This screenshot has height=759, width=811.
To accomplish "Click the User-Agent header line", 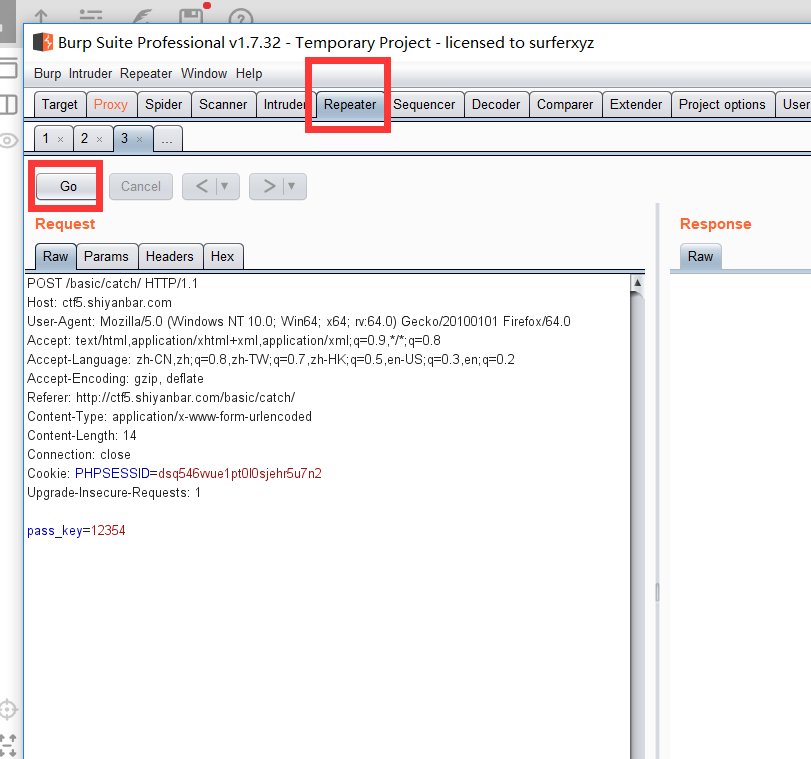I will click(x=298, y=322).
